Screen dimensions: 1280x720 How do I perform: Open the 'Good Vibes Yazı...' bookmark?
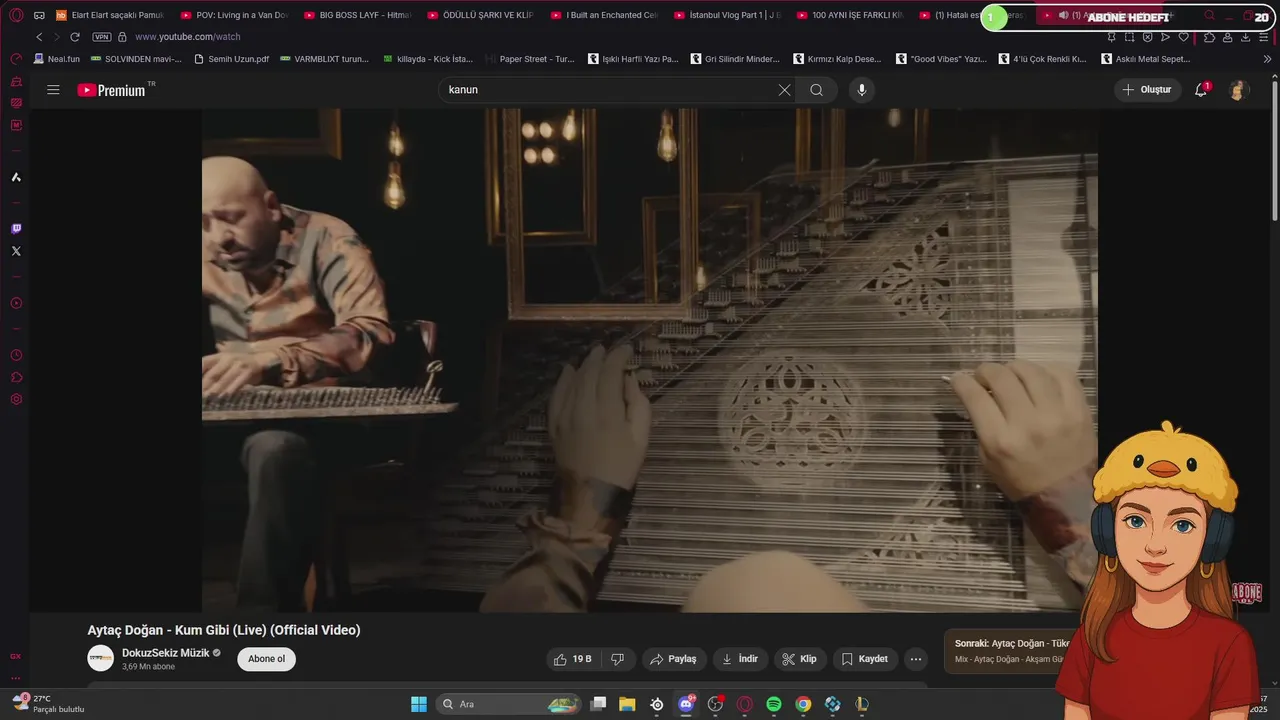(941, 59)
